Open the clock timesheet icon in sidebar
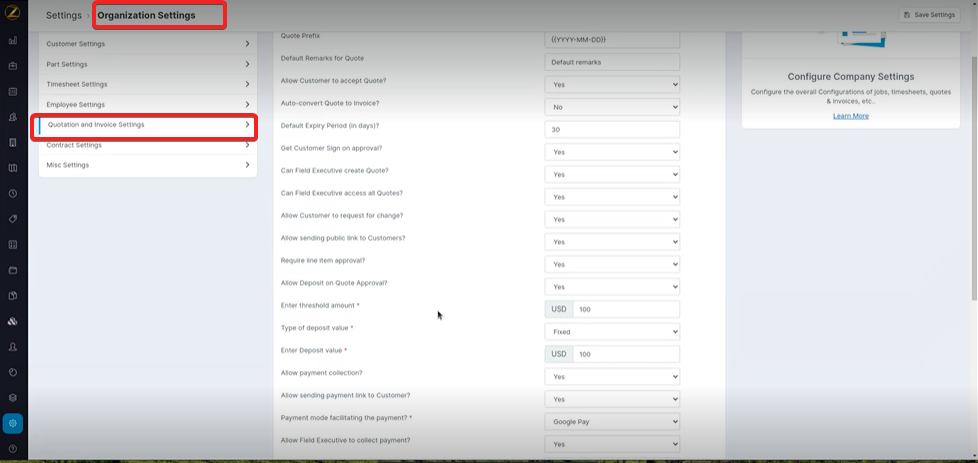Image resolution: width=978 pixels, height=463 pixels. pyautogui.click(x=13, y=193)
